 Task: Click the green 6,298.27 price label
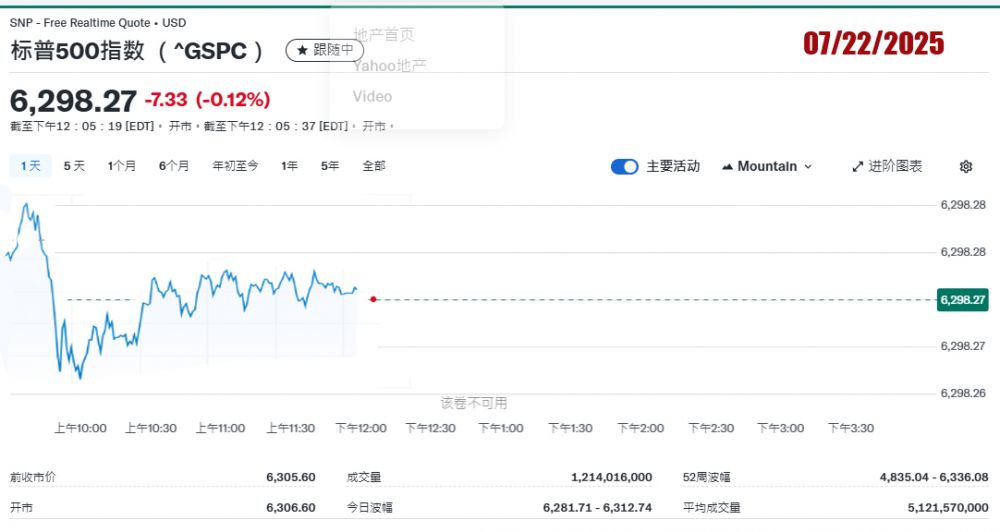962,299
